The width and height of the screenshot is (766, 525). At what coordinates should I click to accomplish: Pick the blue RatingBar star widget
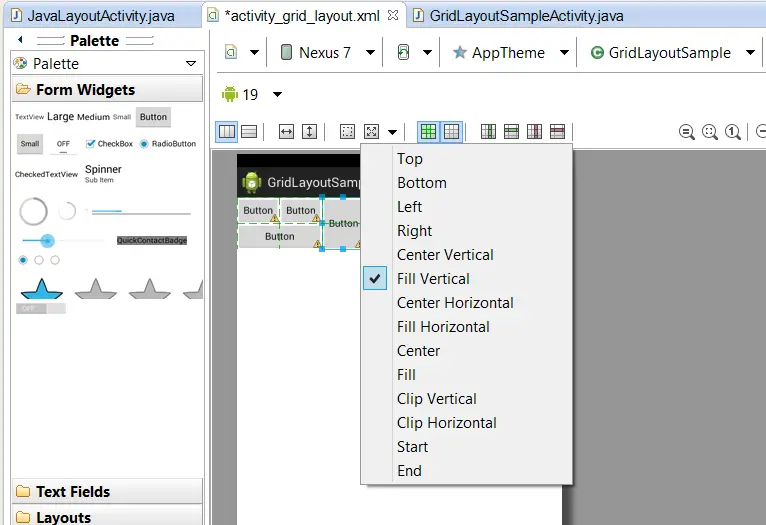(42, 288)
